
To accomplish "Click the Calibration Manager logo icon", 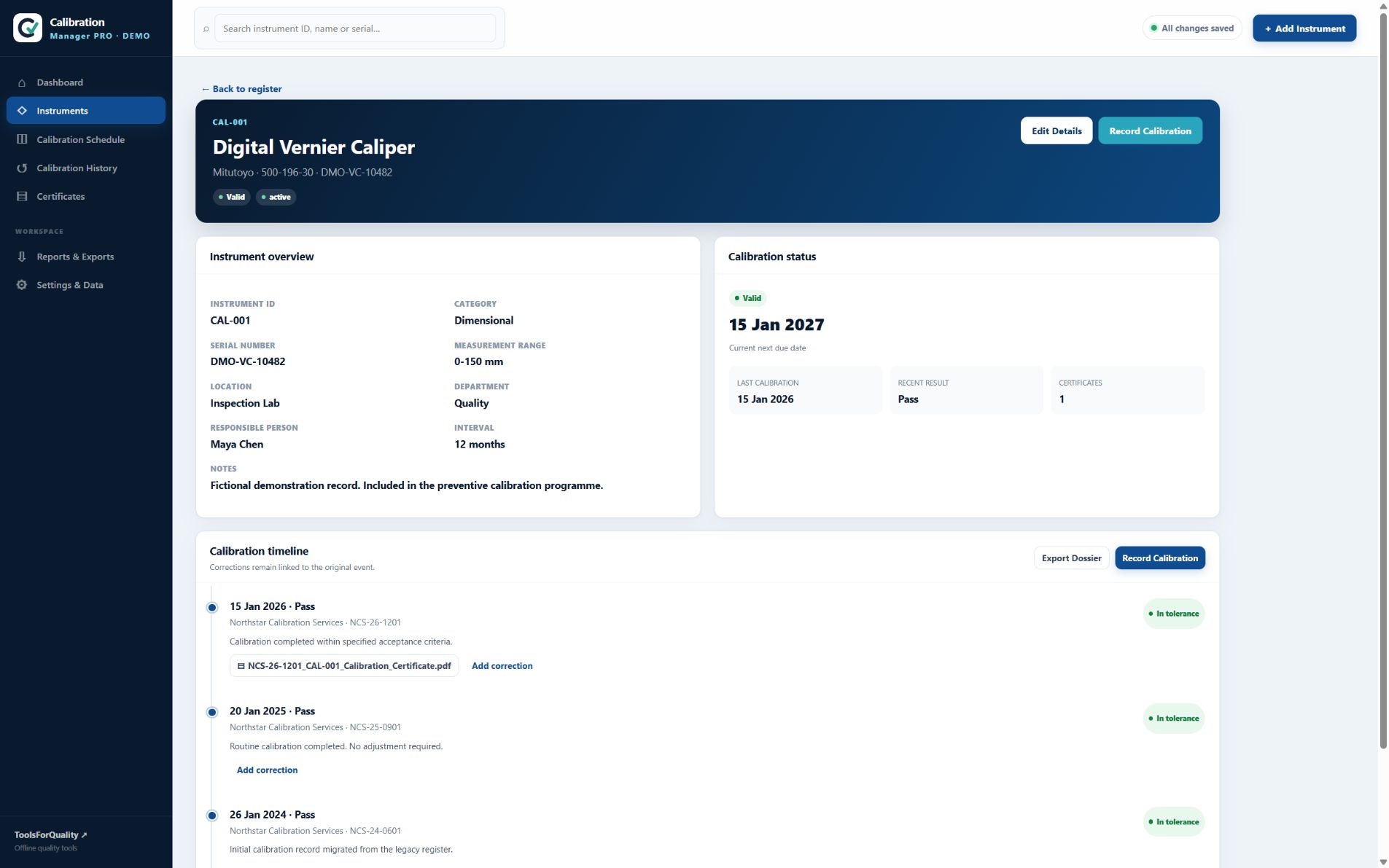I will [28, 28].
